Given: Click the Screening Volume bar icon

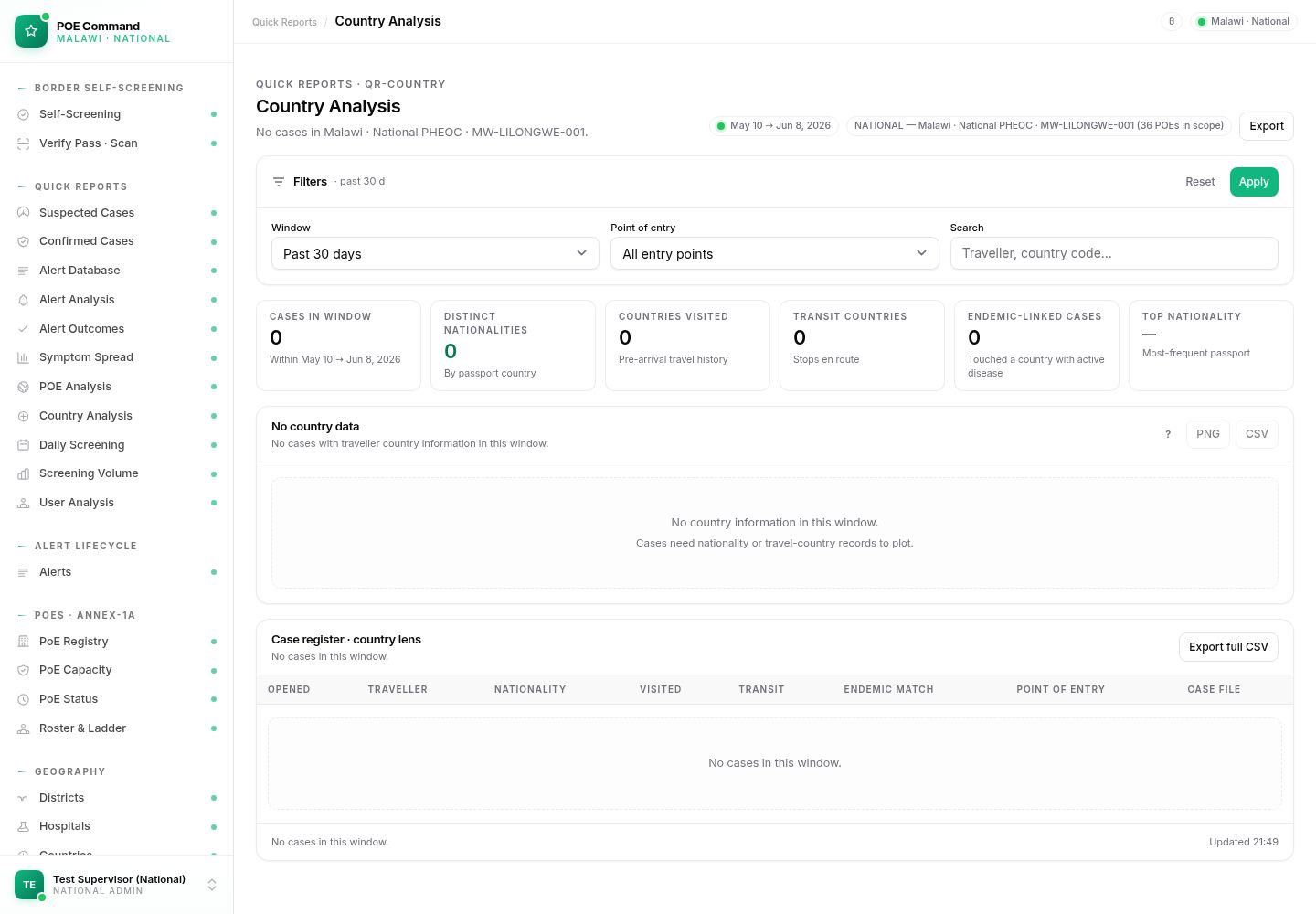Looking at the screenshot, I should (24, 473).
